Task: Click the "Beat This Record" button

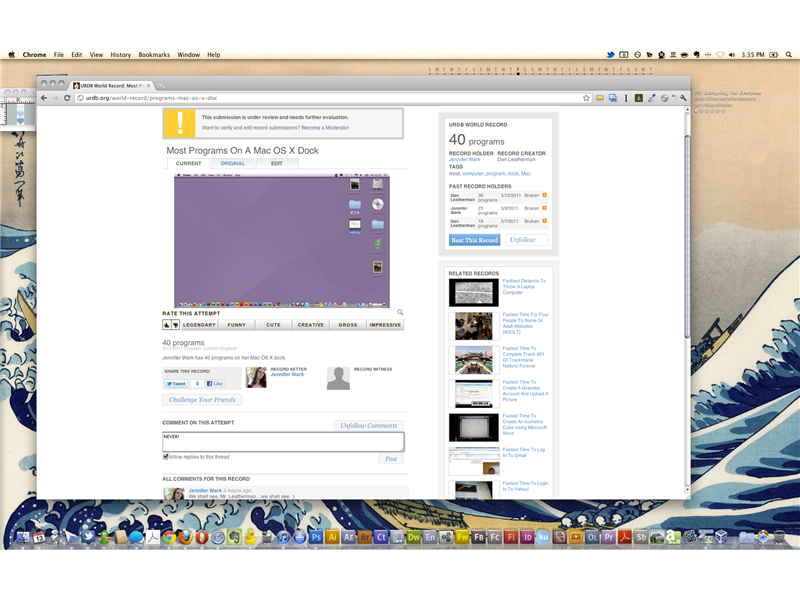Action: [x=474, y=239]
